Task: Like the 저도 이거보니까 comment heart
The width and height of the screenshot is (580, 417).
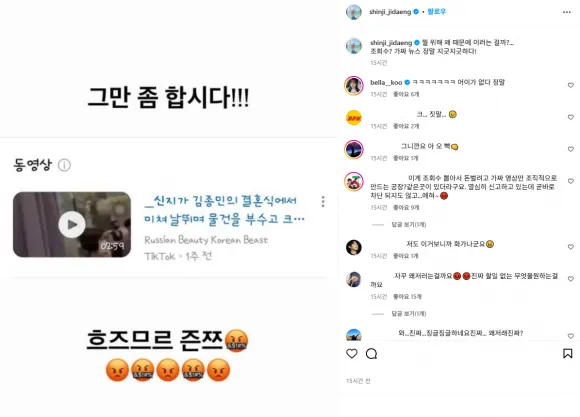Action: (571, 247)
